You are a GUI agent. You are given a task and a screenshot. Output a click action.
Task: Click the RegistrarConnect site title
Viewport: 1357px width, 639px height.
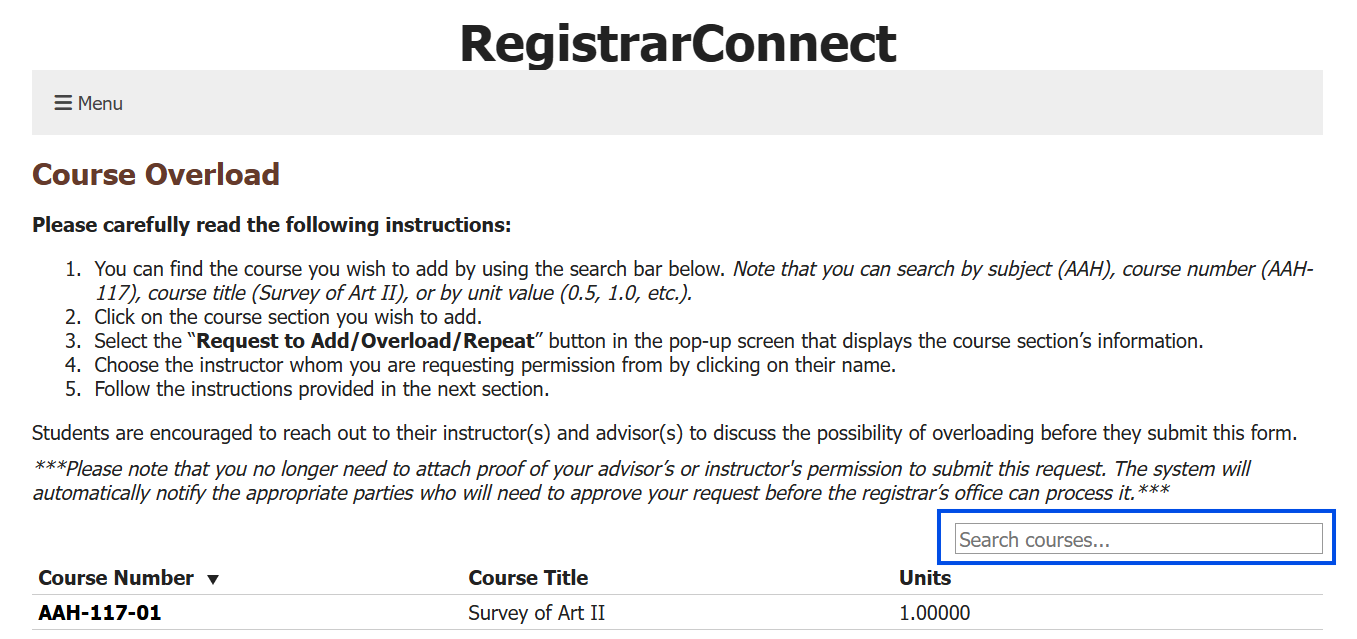point(678,44)
